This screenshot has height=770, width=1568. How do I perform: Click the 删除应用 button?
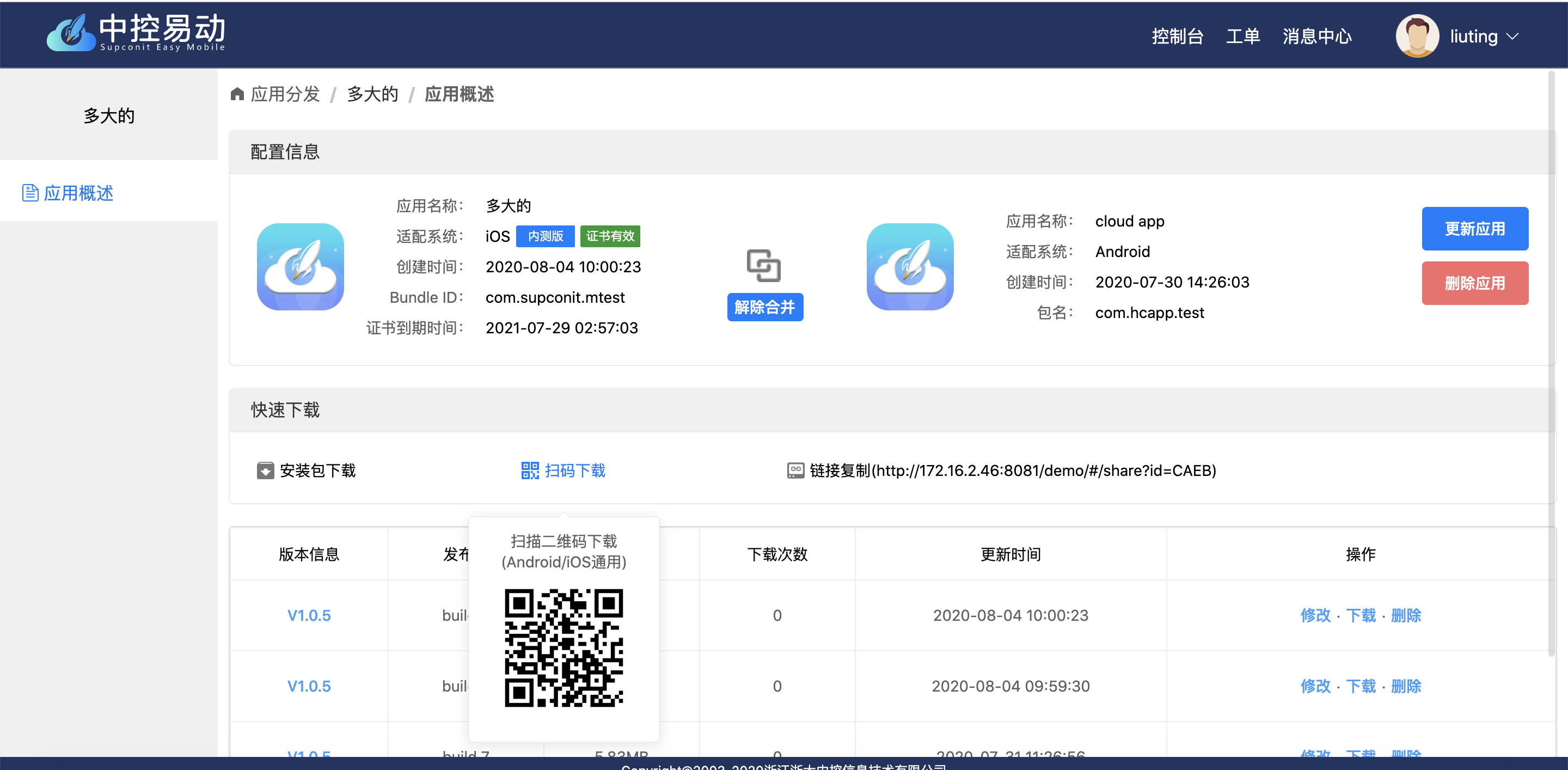[x=1475, y=283]
